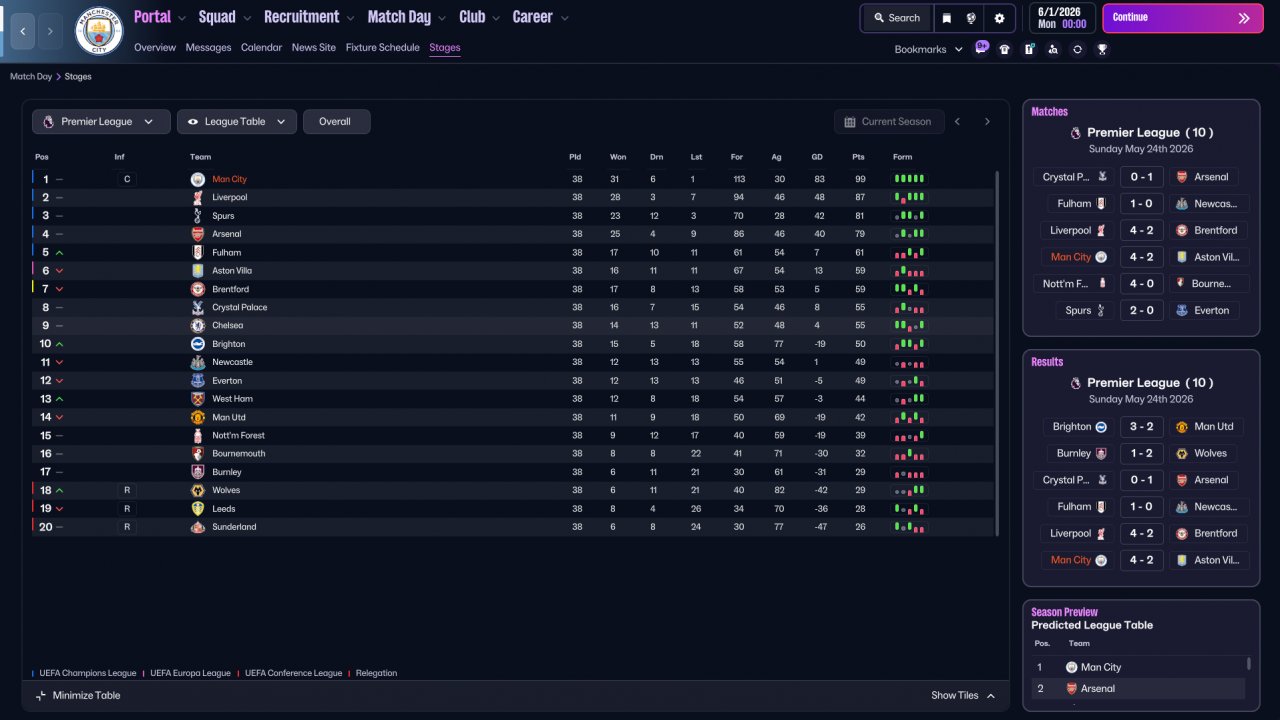
Task: Open the Brighton 3 - 2 Man Utd result score
Action: click(1141, 426)
